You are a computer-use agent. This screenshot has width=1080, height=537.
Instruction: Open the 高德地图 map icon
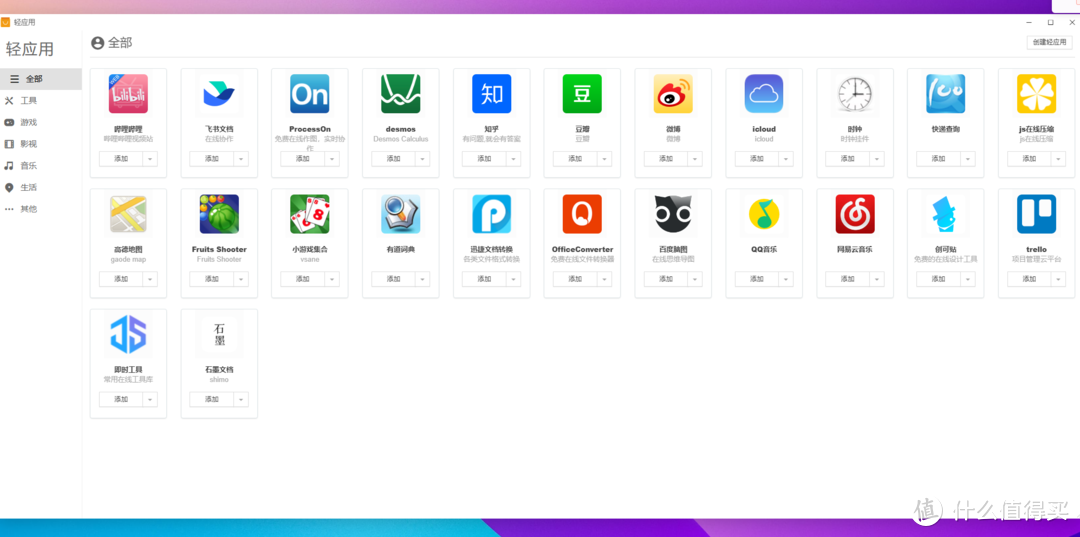click(128, 214)
